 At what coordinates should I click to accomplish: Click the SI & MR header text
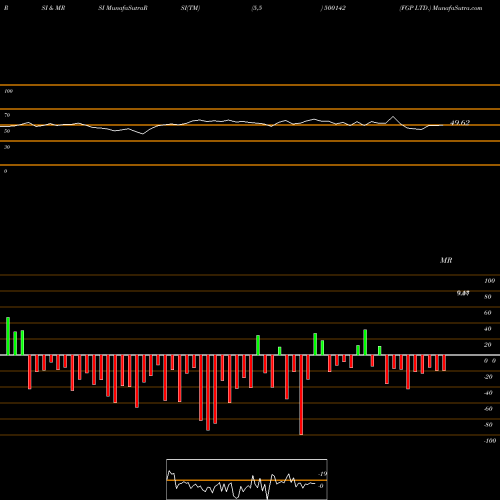click(x=53, y=8)
